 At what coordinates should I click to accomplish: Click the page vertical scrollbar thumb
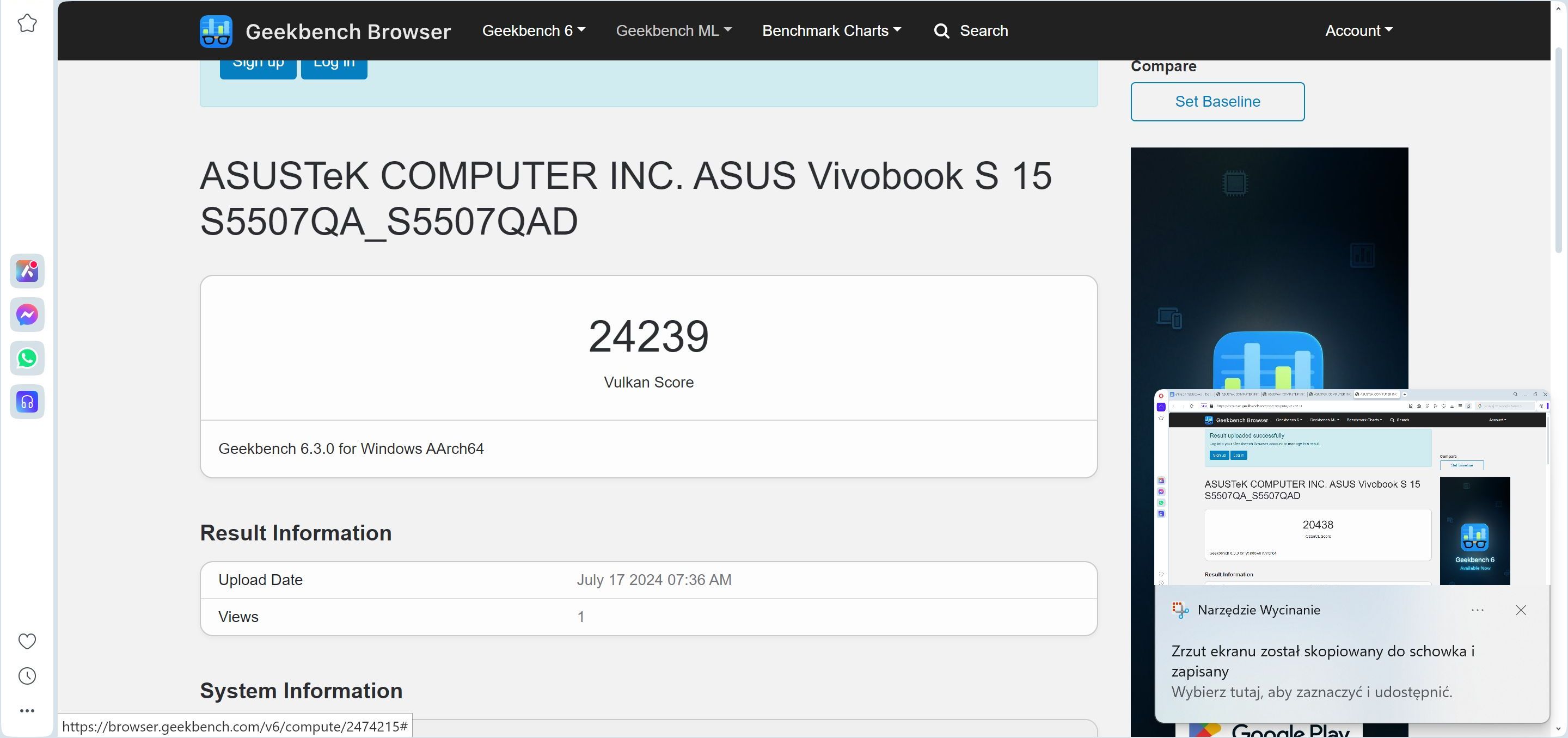click(x=1559, y=149)
